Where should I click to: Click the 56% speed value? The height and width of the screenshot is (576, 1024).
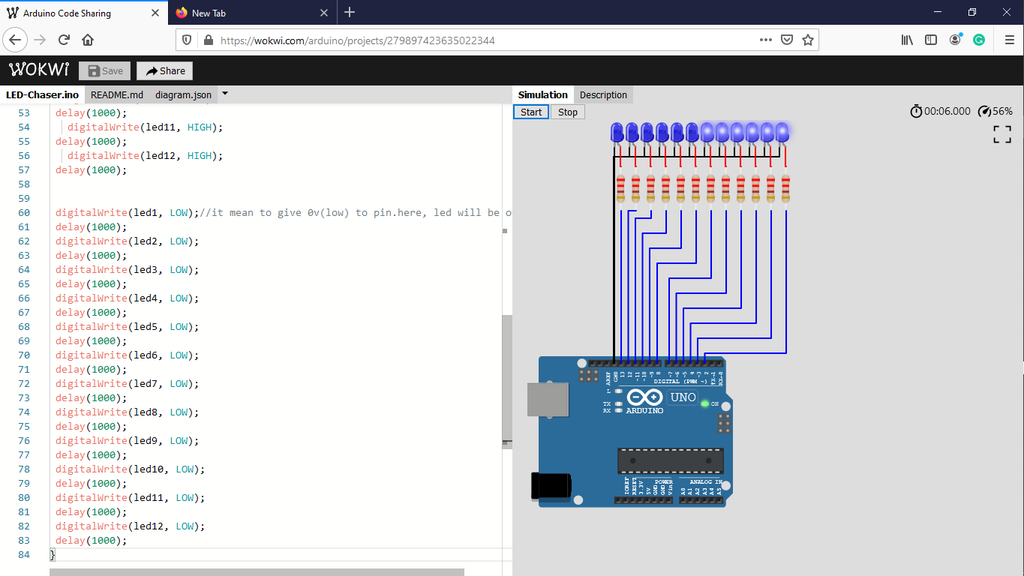pyautogui.click(x=1002, y=111)
